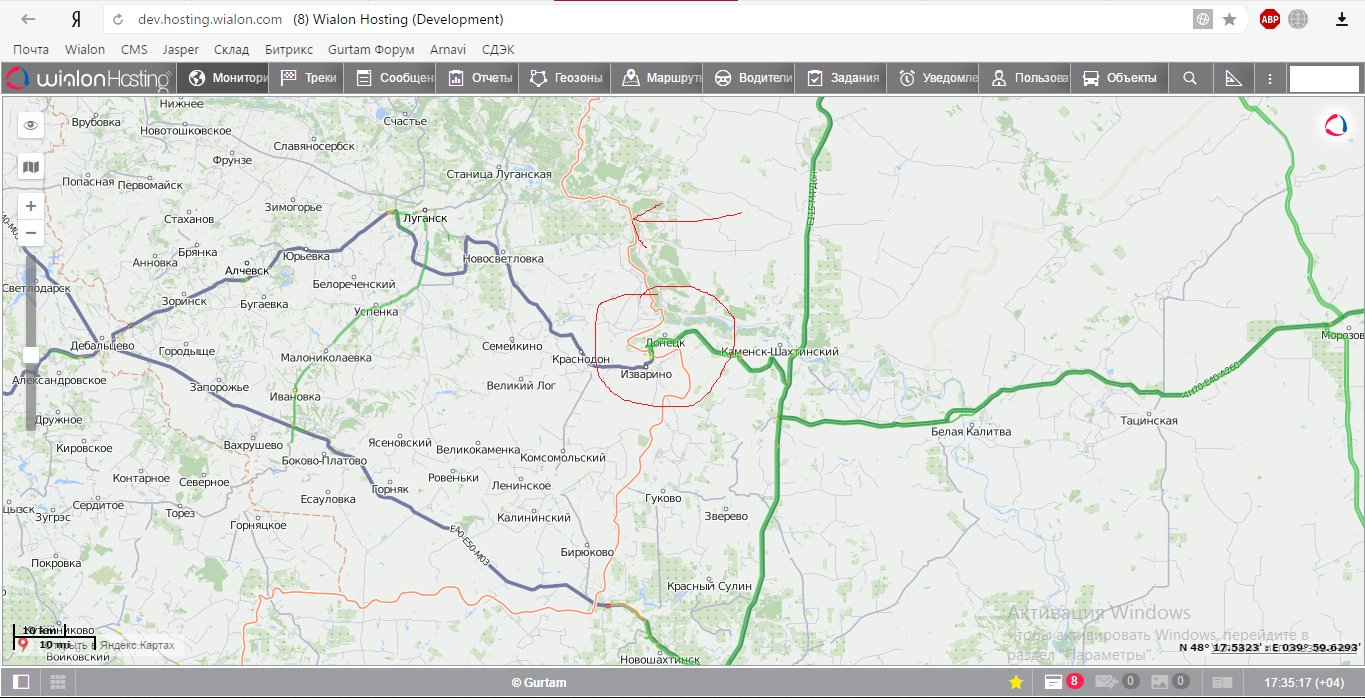
Task: Expand the user account field at top right
Action: 1323,78
